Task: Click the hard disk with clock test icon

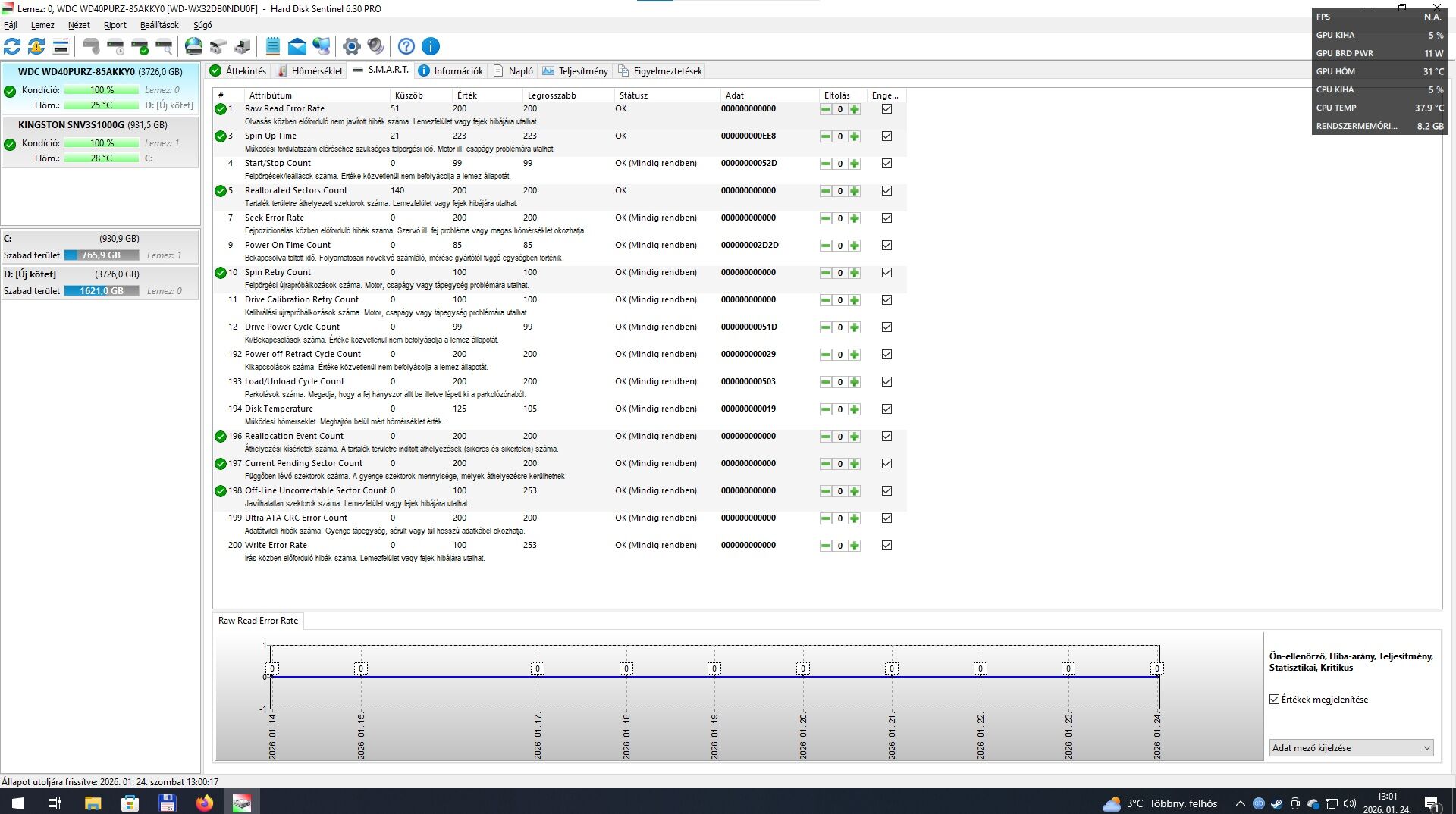Action: 115,46
